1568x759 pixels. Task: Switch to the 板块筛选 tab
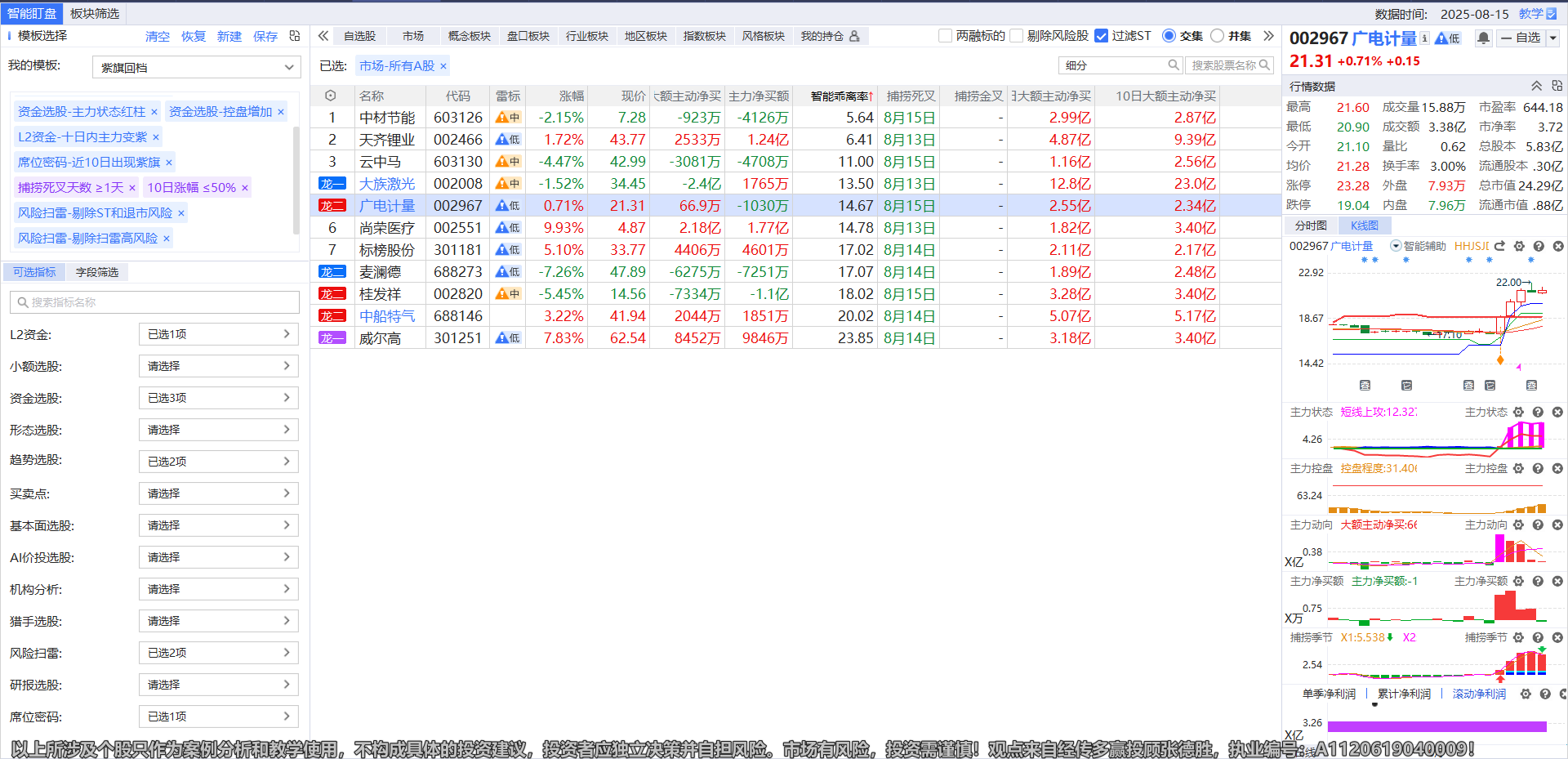click(x=95, y=13)
